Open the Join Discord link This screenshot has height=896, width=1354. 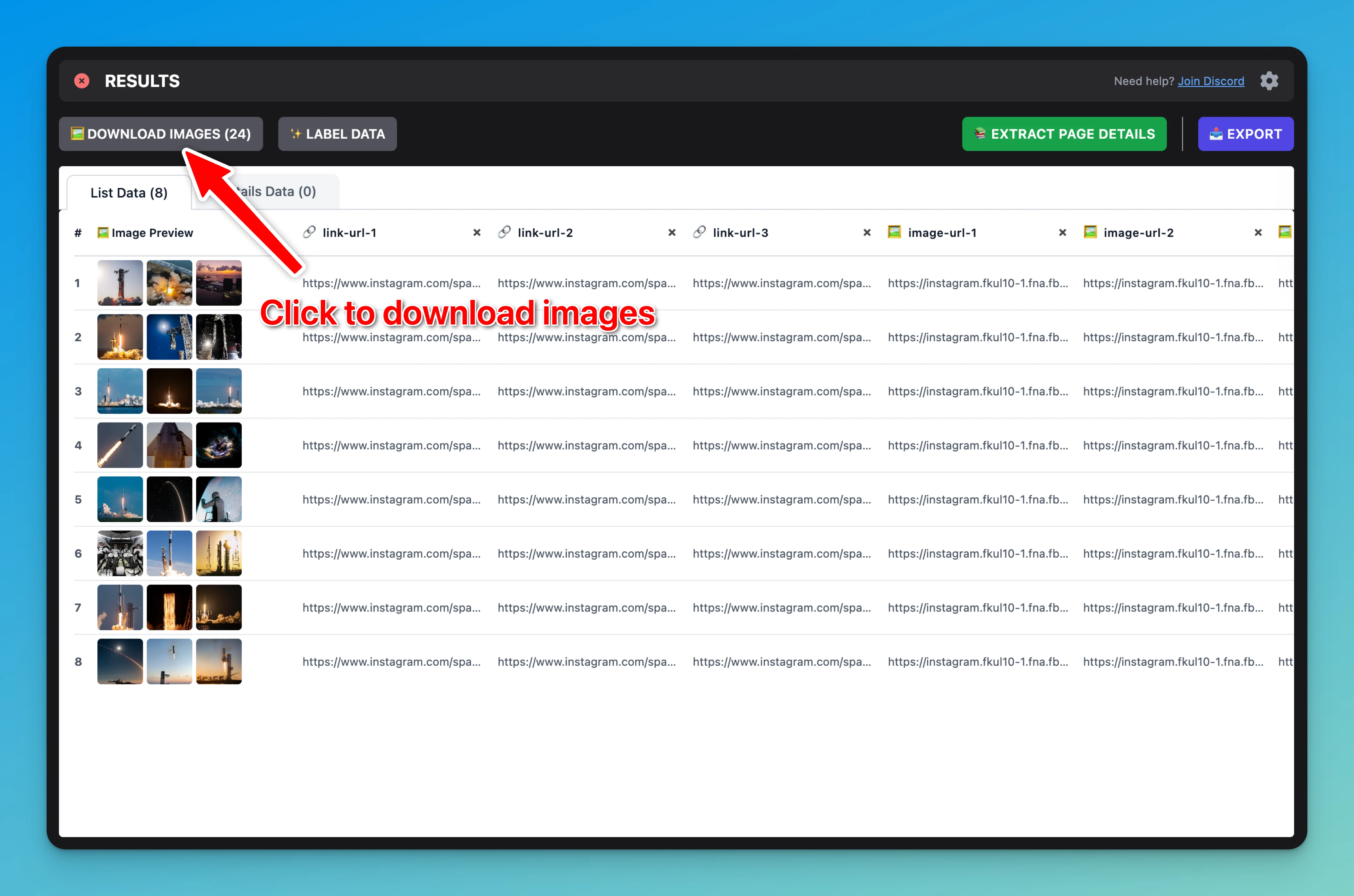click(x=1211, y=81)
